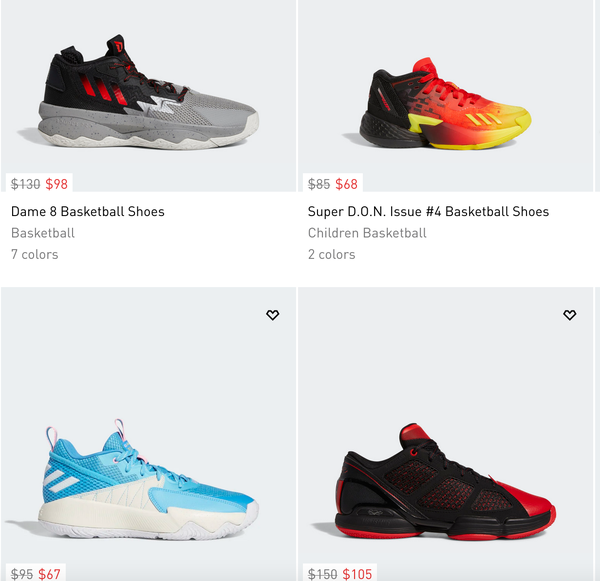
Task: Open Super D.O.N. Issue #4 Basketball Shoes link
Action: point(428,212)
